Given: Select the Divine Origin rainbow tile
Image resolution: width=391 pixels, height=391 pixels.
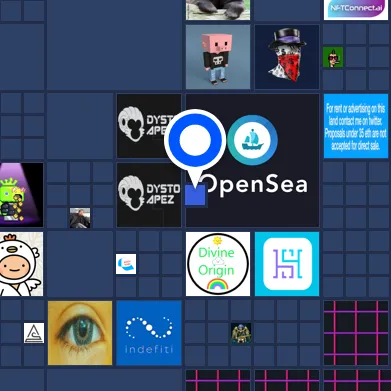Looking at the screenshot, I should (218, 264).
